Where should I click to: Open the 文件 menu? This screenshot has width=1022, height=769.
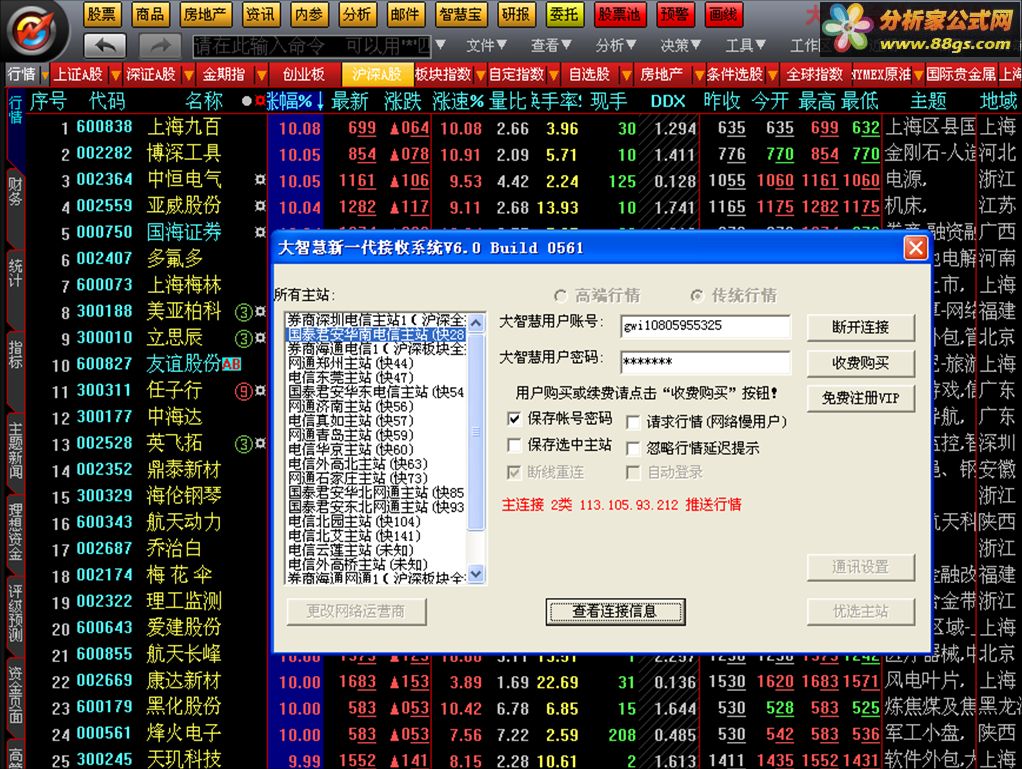(486, 46)
